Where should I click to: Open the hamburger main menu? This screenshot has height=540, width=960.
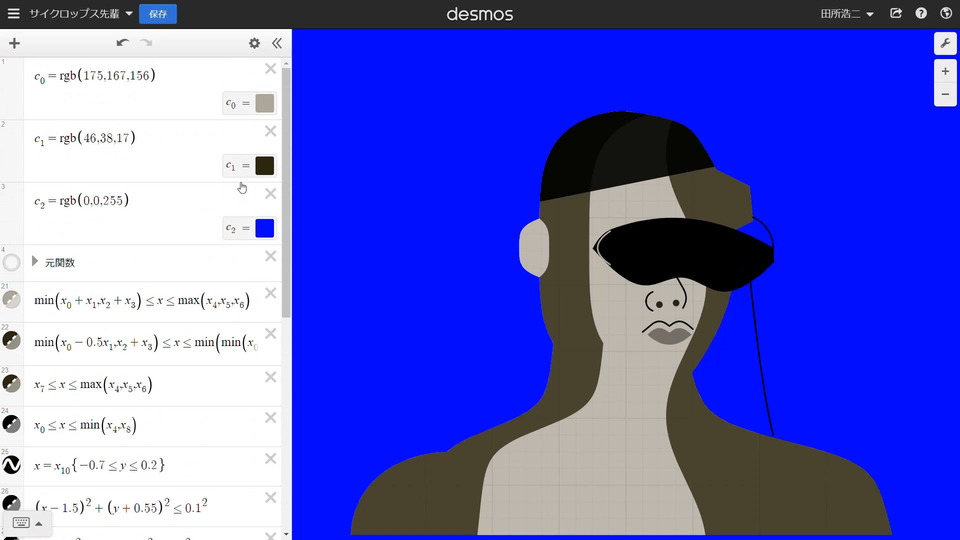[x=13, y=14]
